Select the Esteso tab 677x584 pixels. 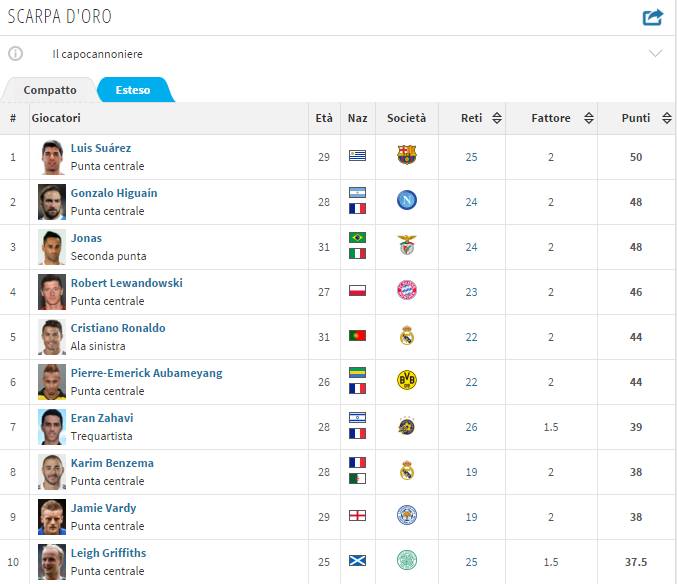pyautogui.click(x=133, y=90)
